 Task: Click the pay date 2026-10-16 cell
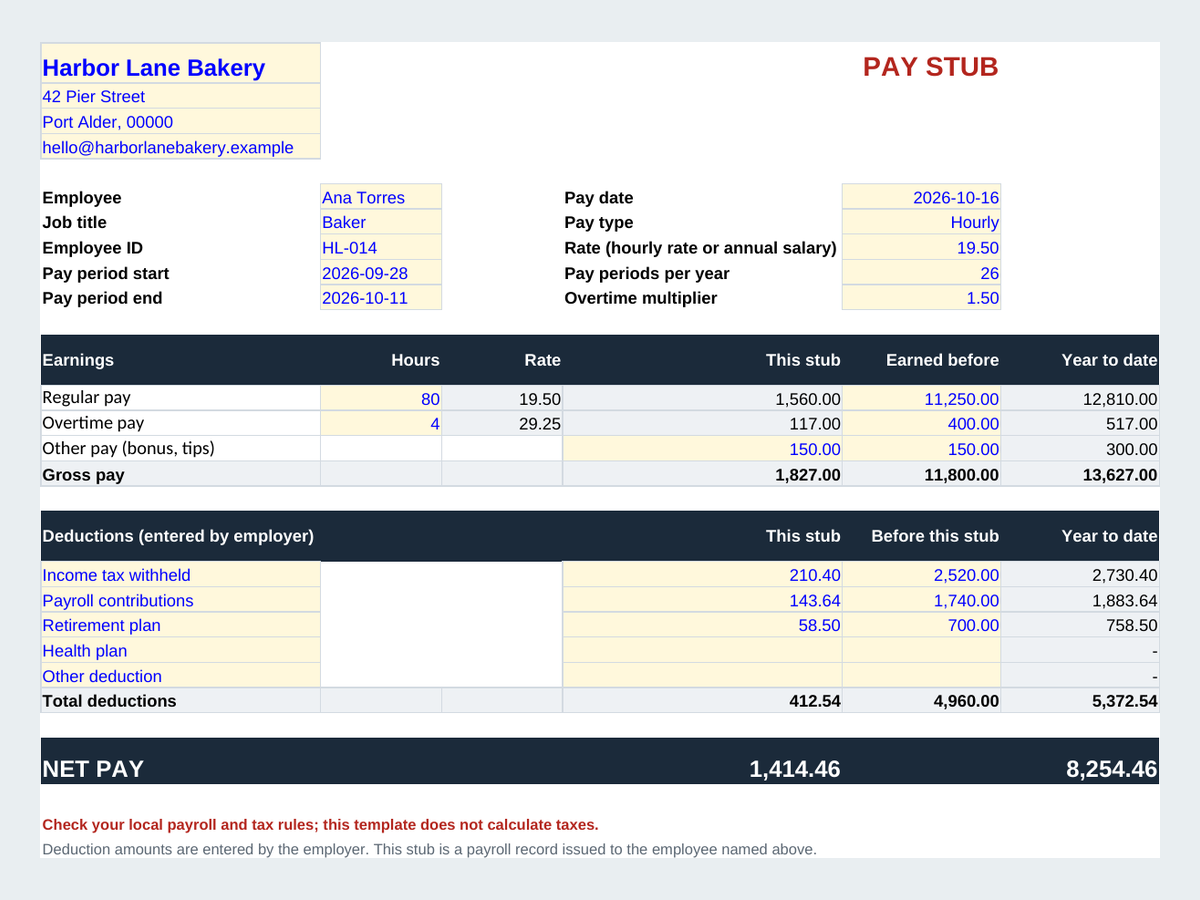[921, 197]
